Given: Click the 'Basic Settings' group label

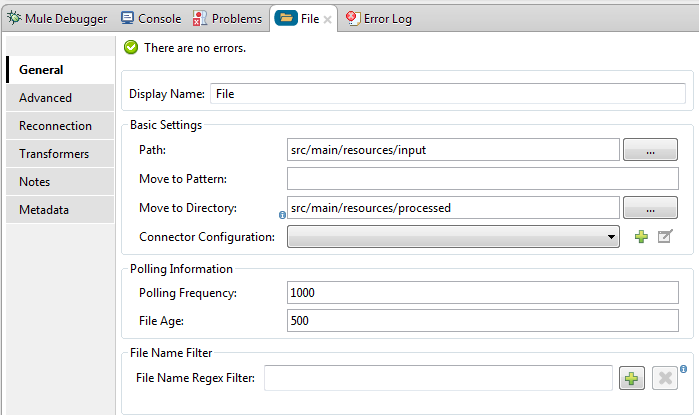Looking at the screenshot, I should (166, 125).
